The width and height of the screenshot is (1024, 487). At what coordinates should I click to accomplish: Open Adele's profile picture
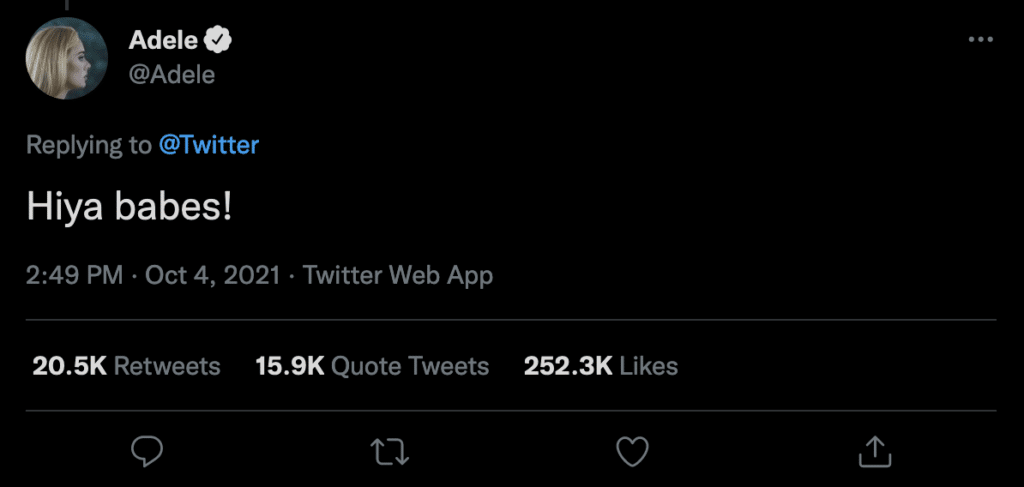pyautogui.click(x=67, y=57)
